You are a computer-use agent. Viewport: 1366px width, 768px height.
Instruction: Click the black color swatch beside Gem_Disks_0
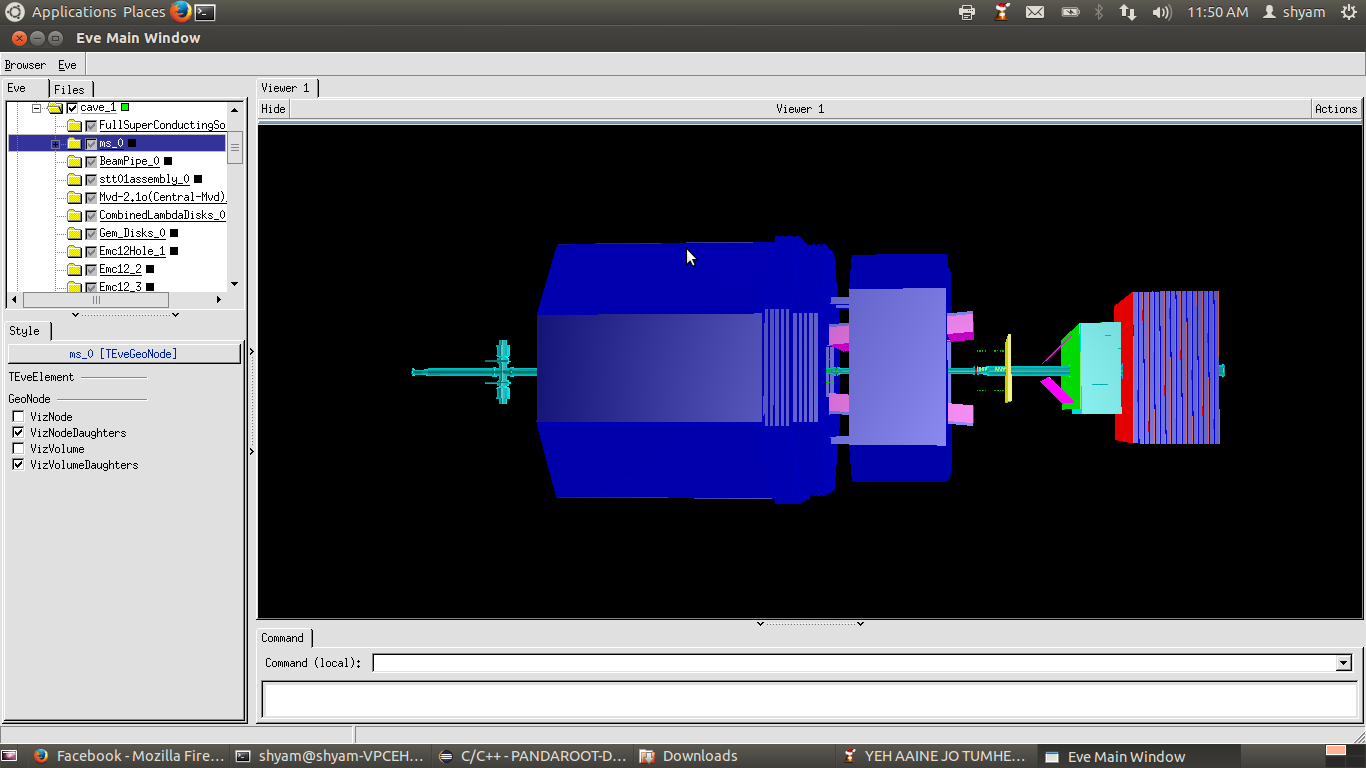click(x=174, y=233)
